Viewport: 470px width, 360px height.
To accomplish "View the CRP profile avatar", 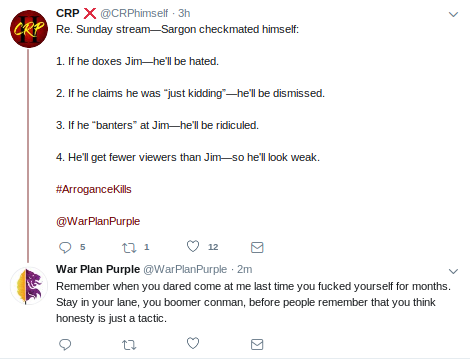I will pos(29,29).
